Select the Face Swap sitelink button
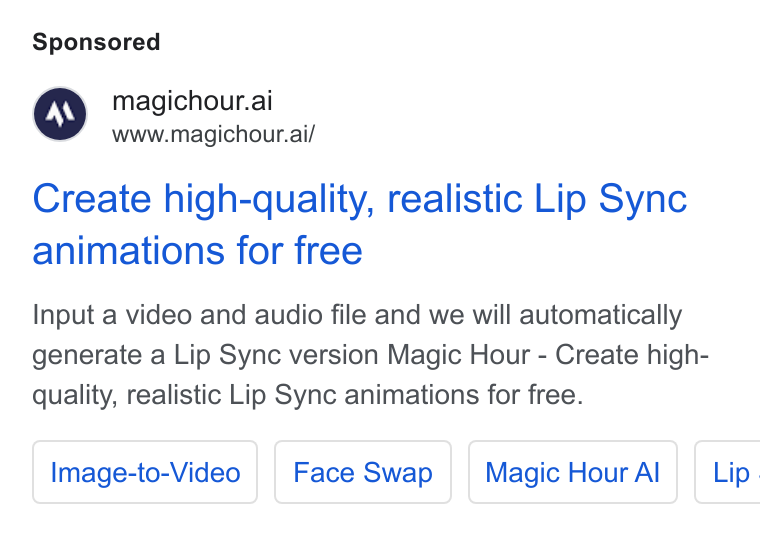Screen dimensions: 760x536 pos(363,472)
